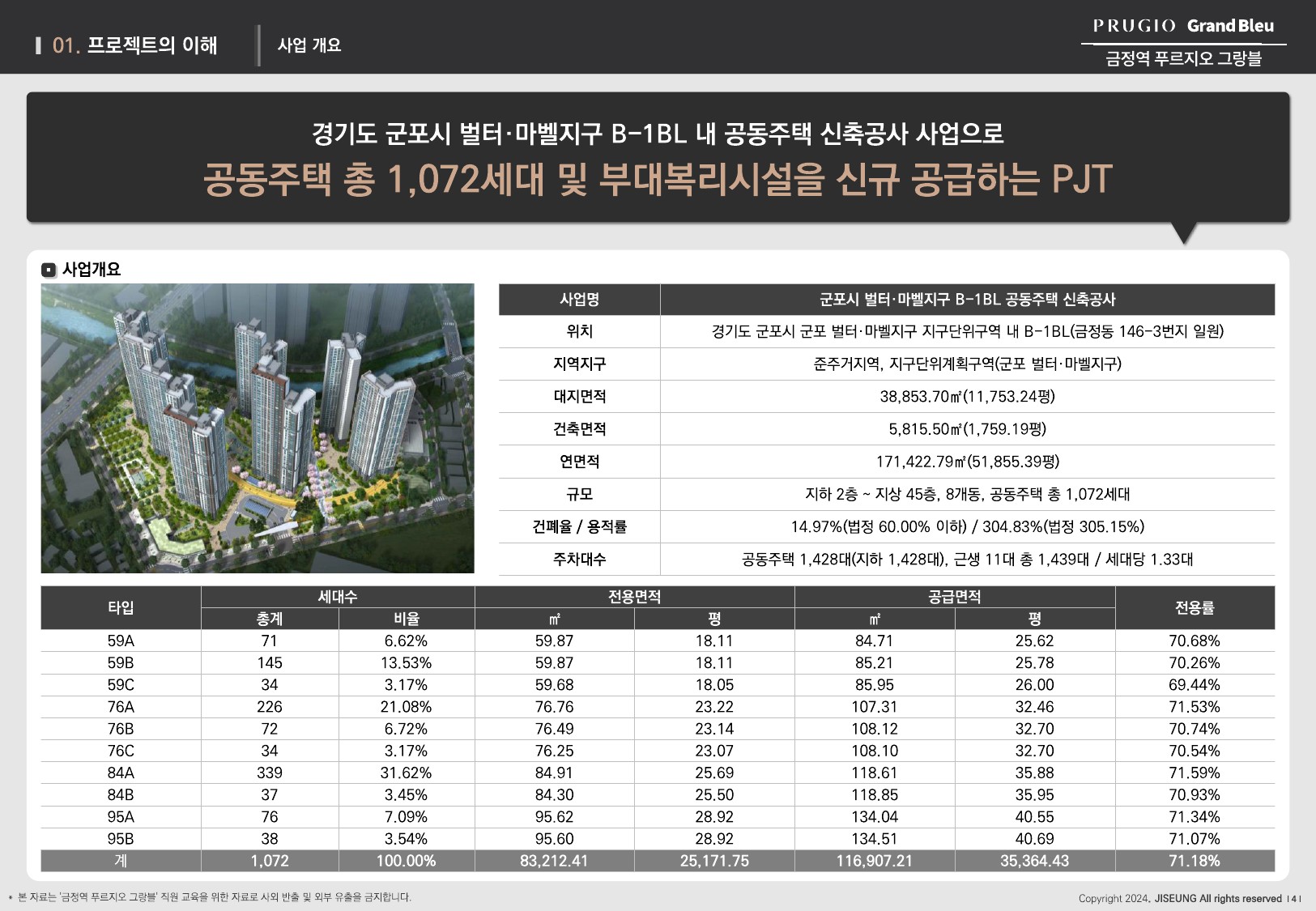Click the '건폐율 / 용적률' row label
1316x911 pixels.
579,526
